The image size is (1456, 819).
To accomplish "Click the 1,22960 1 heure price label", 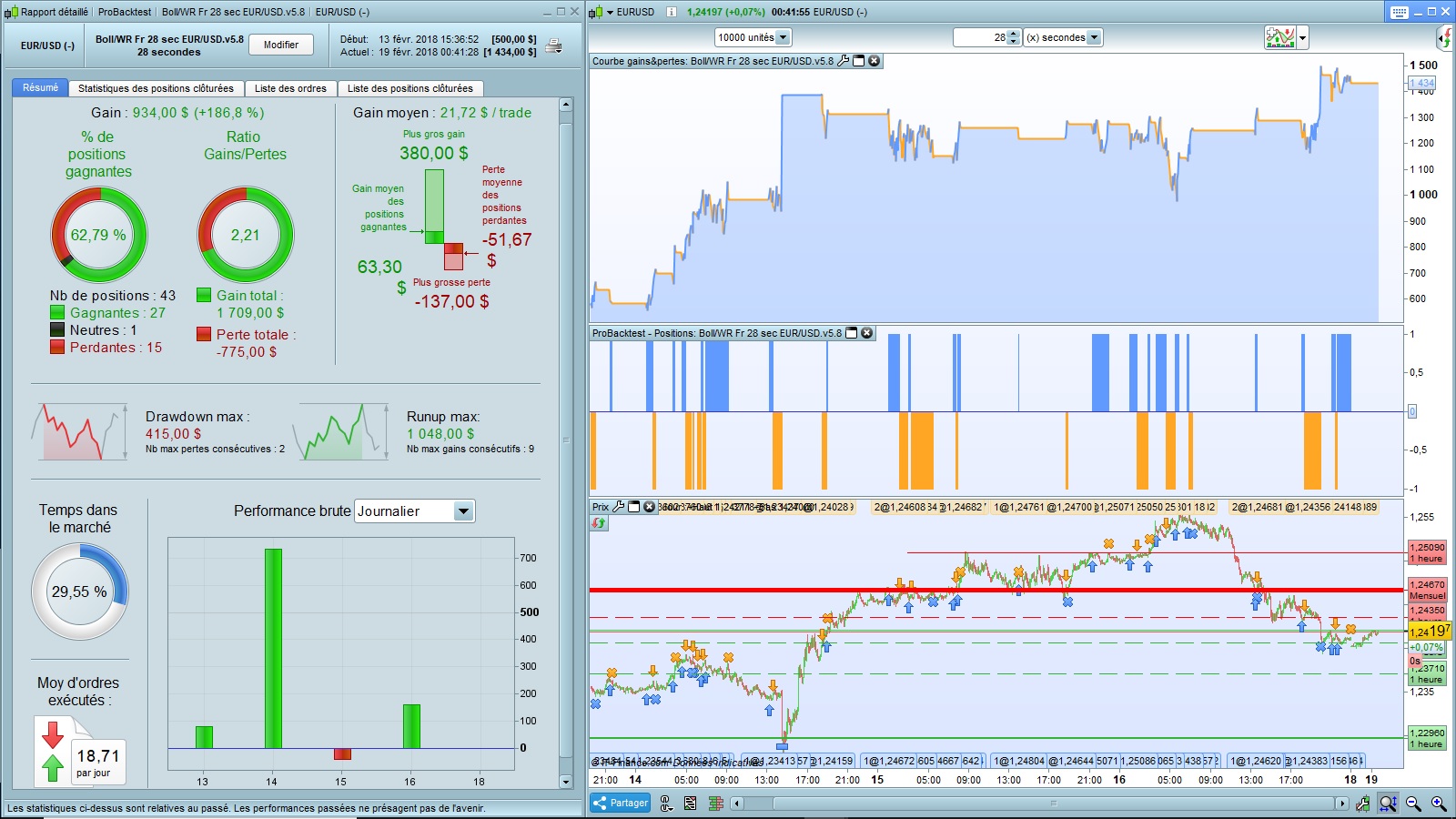I will (x=1427, y=738).
